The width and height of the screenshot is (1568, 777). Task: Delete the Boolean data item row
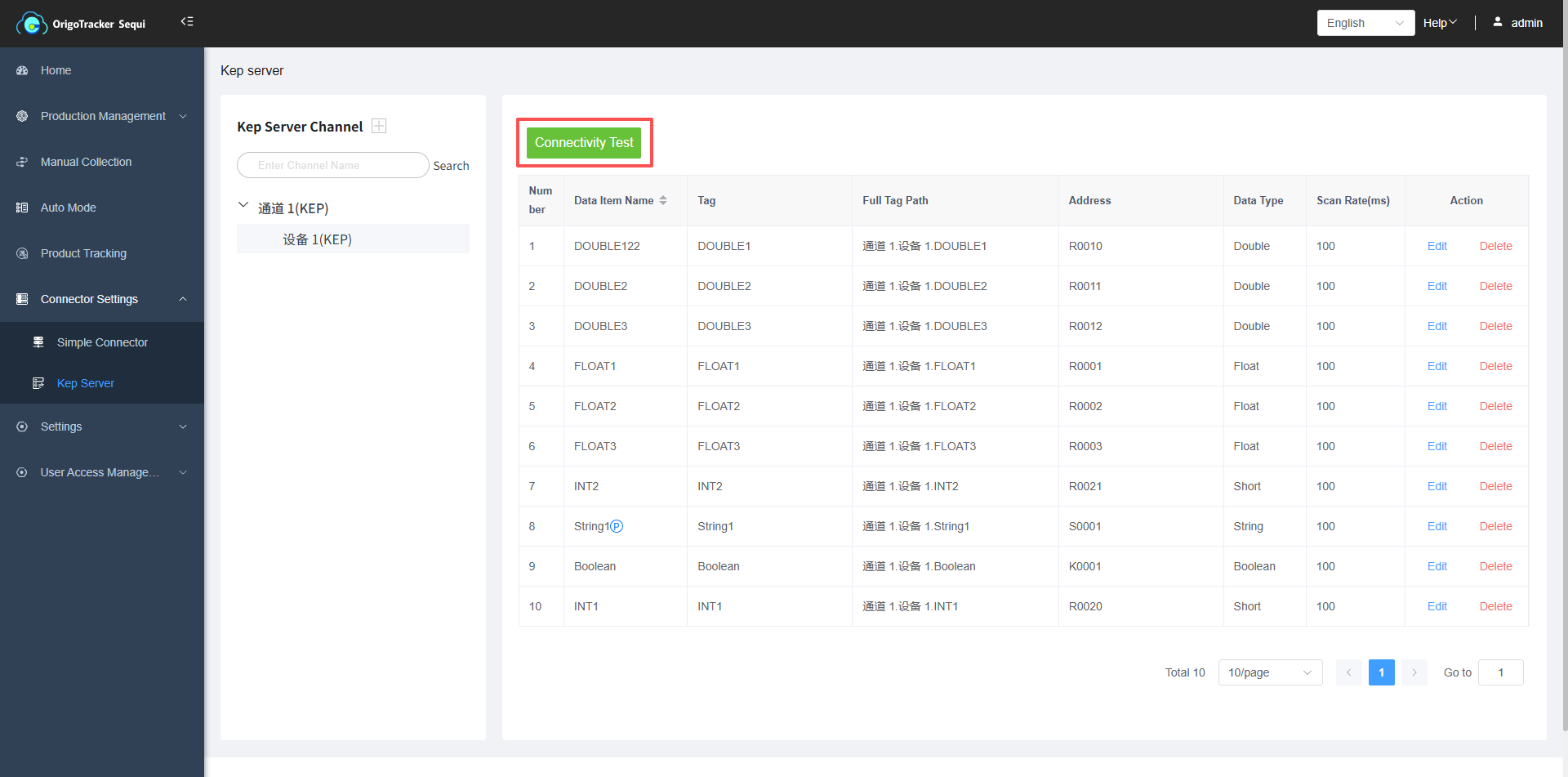pyautogui.click(x=1495, y=566)
